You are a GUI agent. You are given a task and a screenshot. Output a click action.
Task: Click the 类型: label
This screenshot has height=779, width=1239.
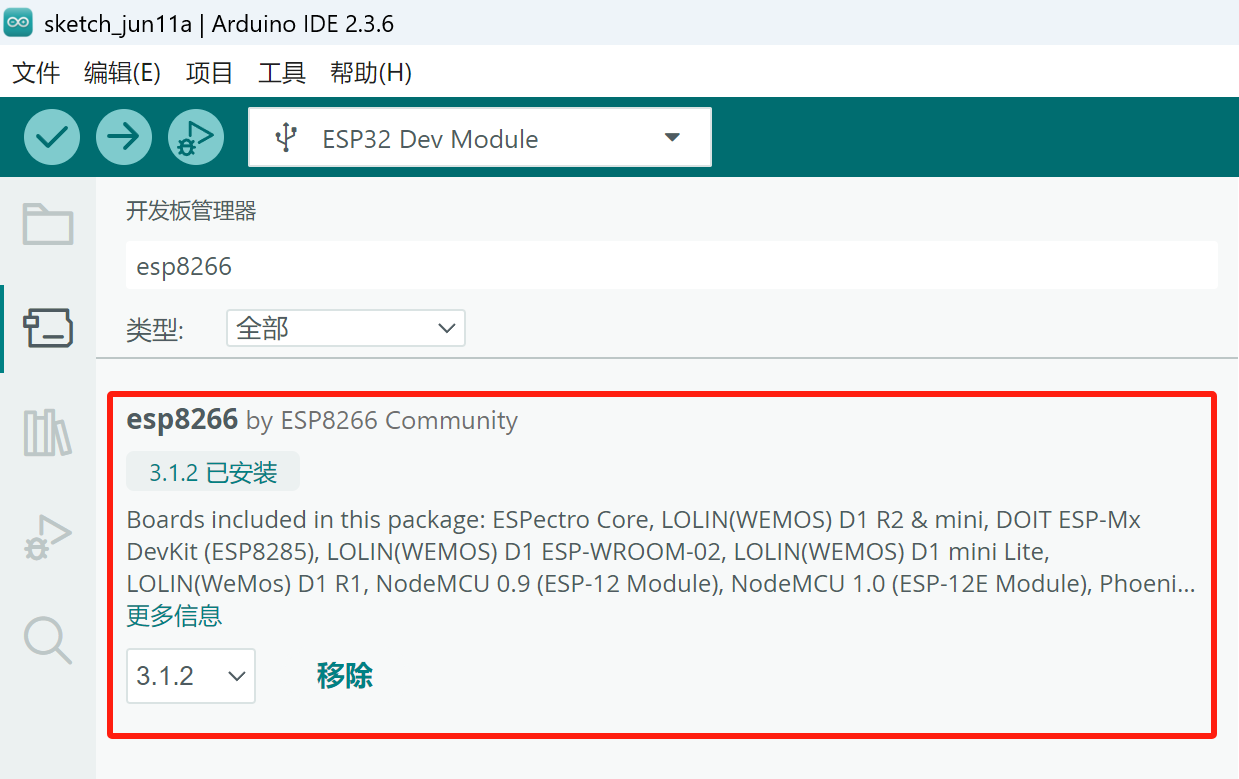155,329
